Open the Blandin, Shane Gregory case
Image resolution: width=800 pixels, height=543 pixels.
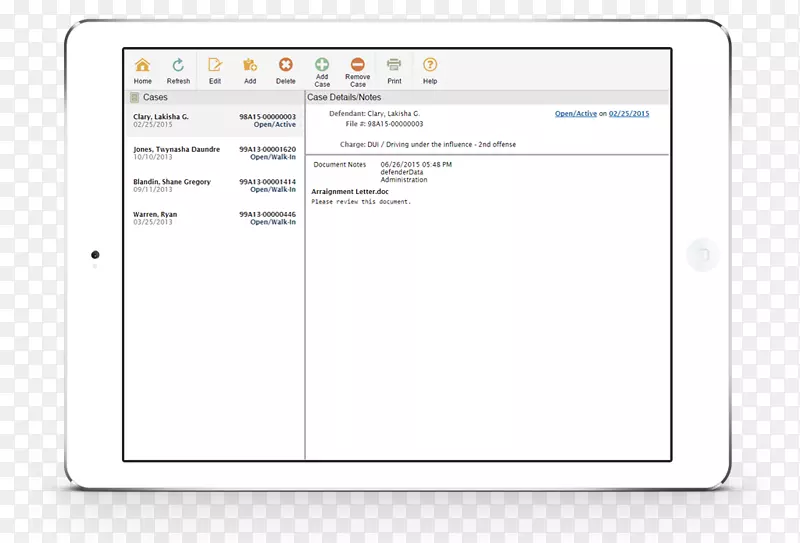point(172,182)
